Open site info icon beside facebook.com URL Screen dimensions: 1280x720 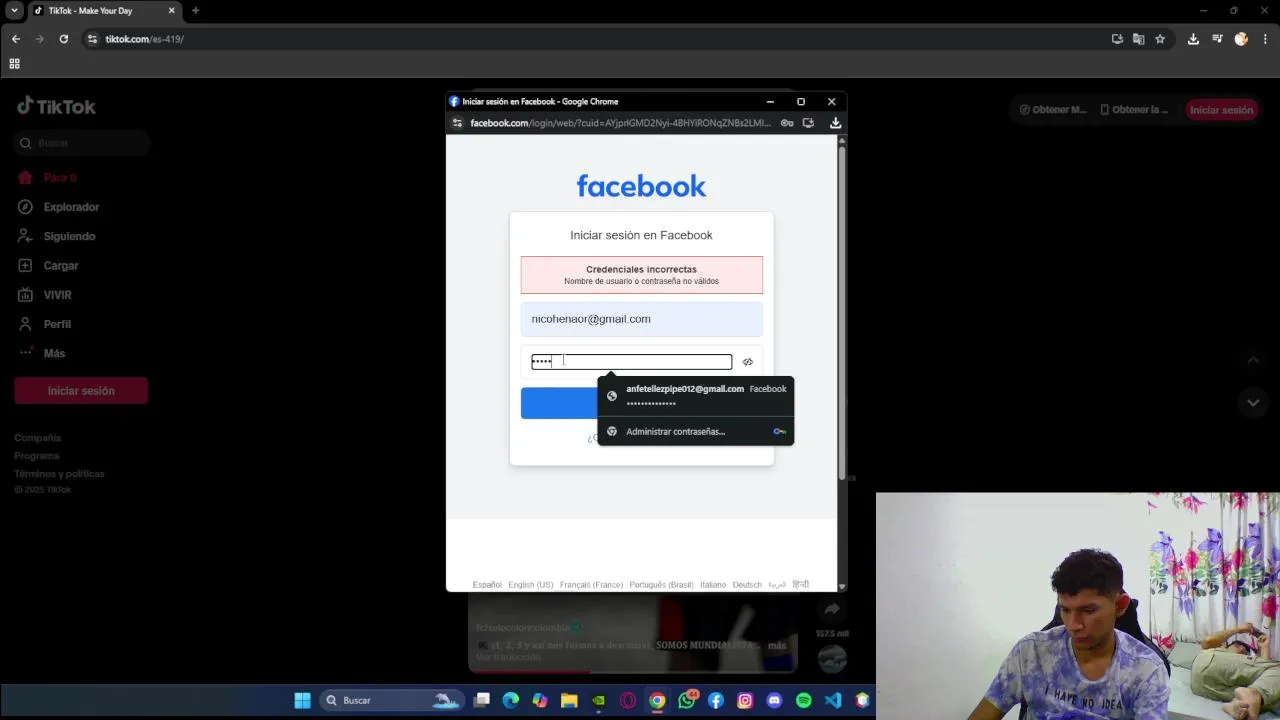(457, 123)
